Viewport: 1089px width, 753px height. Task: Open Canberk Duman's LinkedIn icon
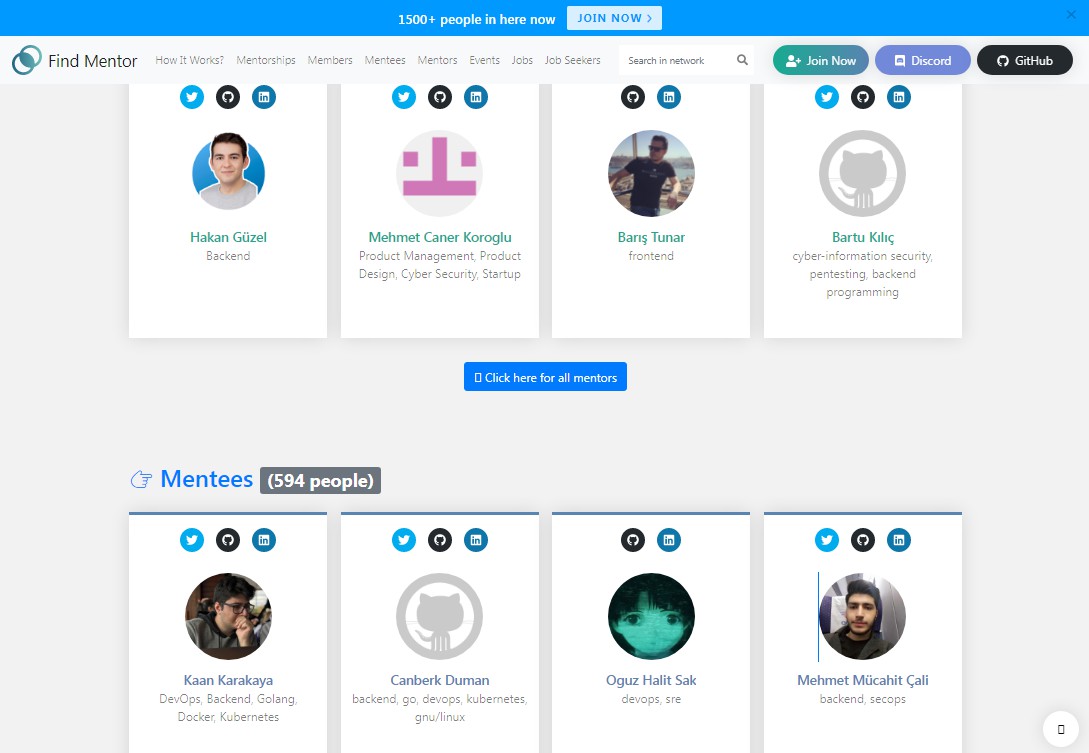click(x=476, y=540)
